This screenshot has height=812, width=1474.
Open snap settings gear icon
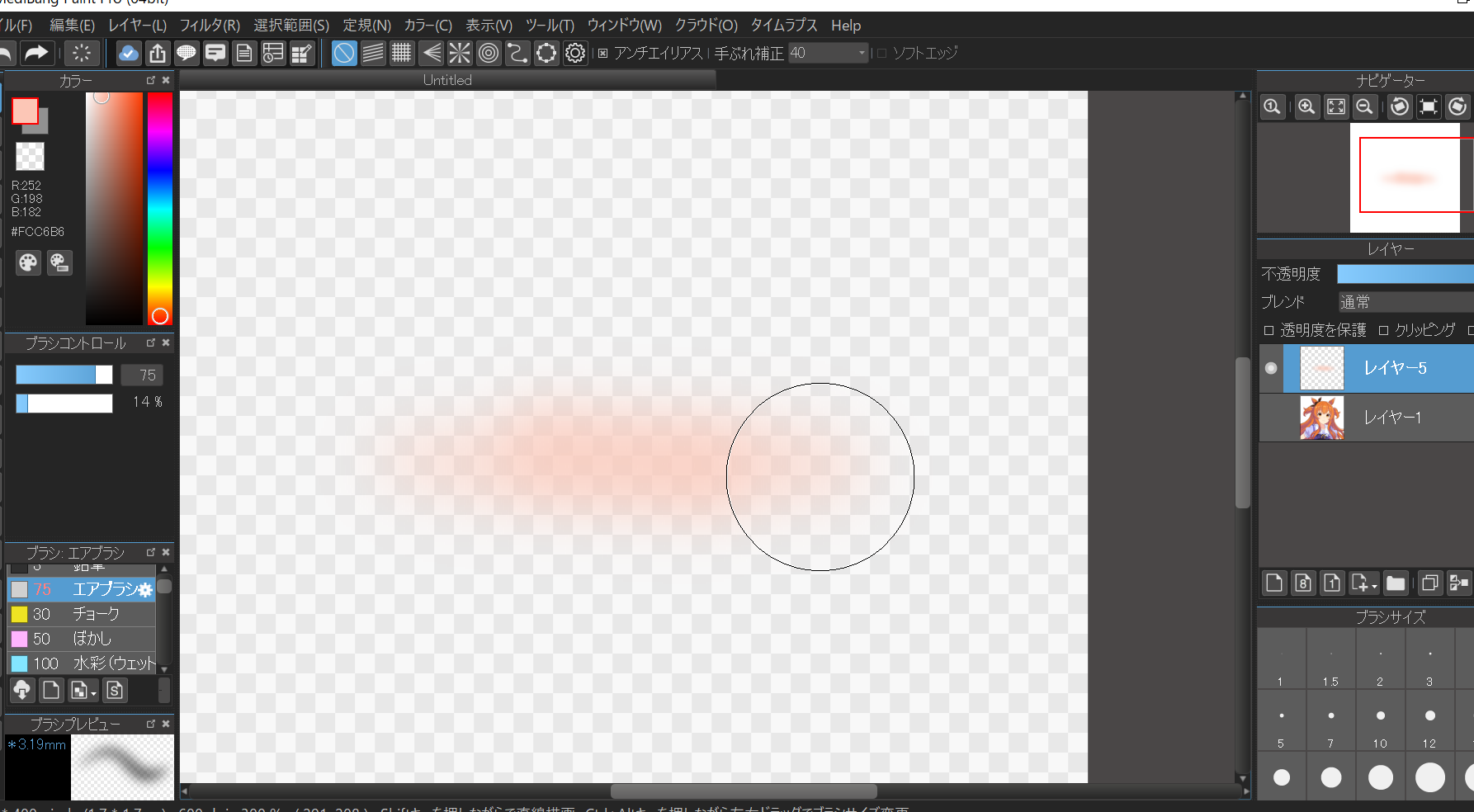coord(575,54)
